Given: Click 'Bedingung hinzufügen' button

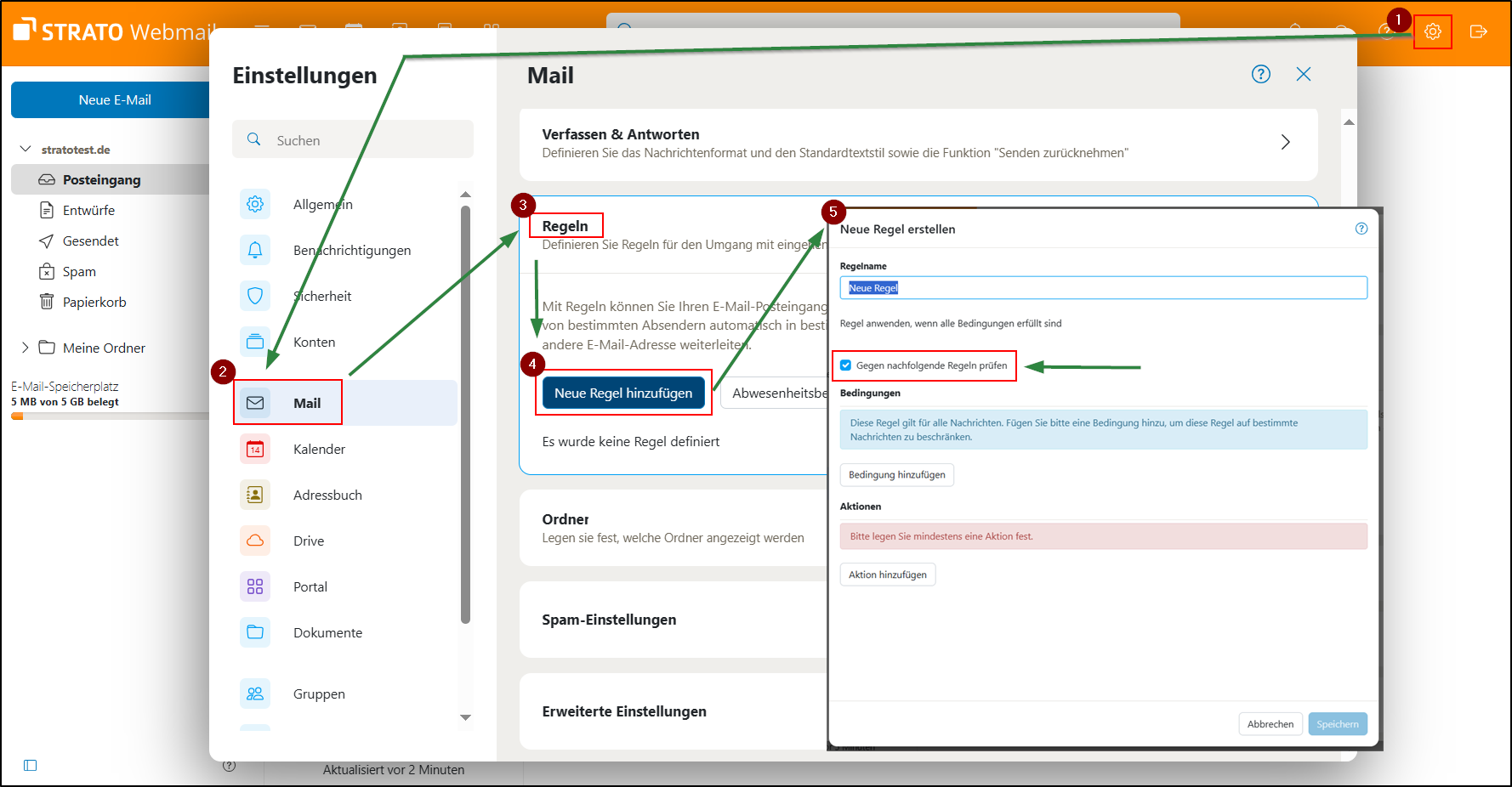Looking at the screenshot, I should (x=896, y=474).
